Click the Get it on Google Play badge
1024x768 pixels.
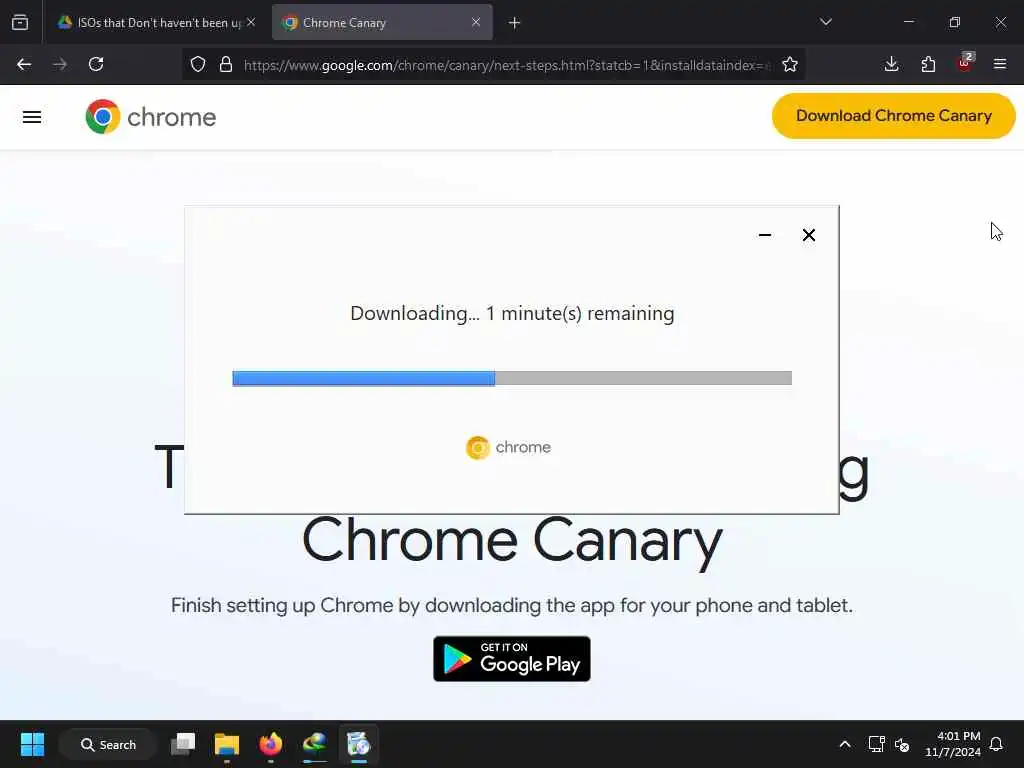(x=512, y=659)
